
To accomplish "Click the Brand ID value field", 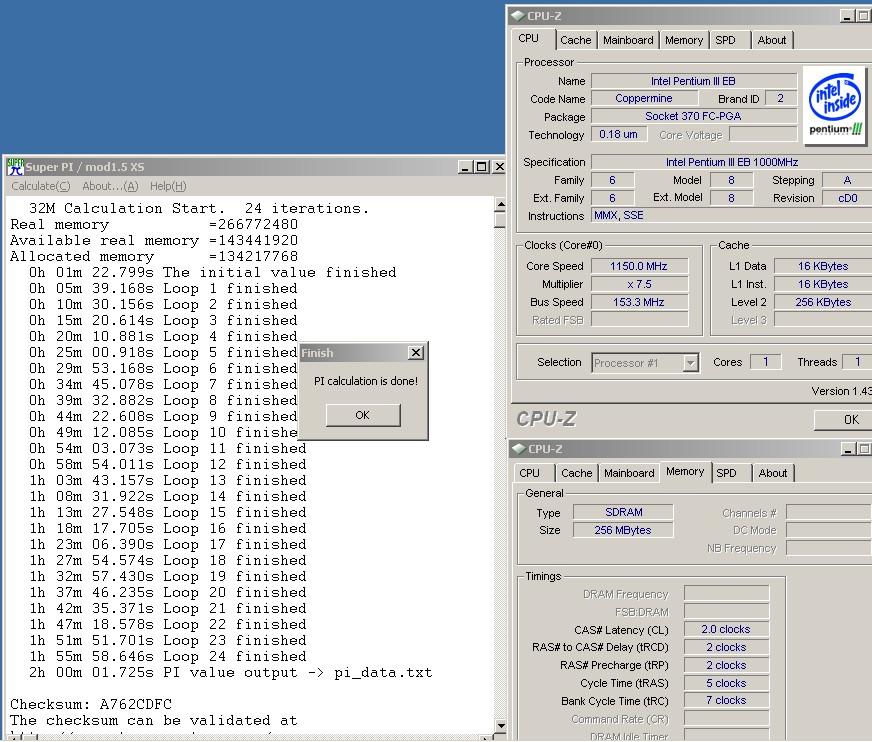I will click(781, 98).
